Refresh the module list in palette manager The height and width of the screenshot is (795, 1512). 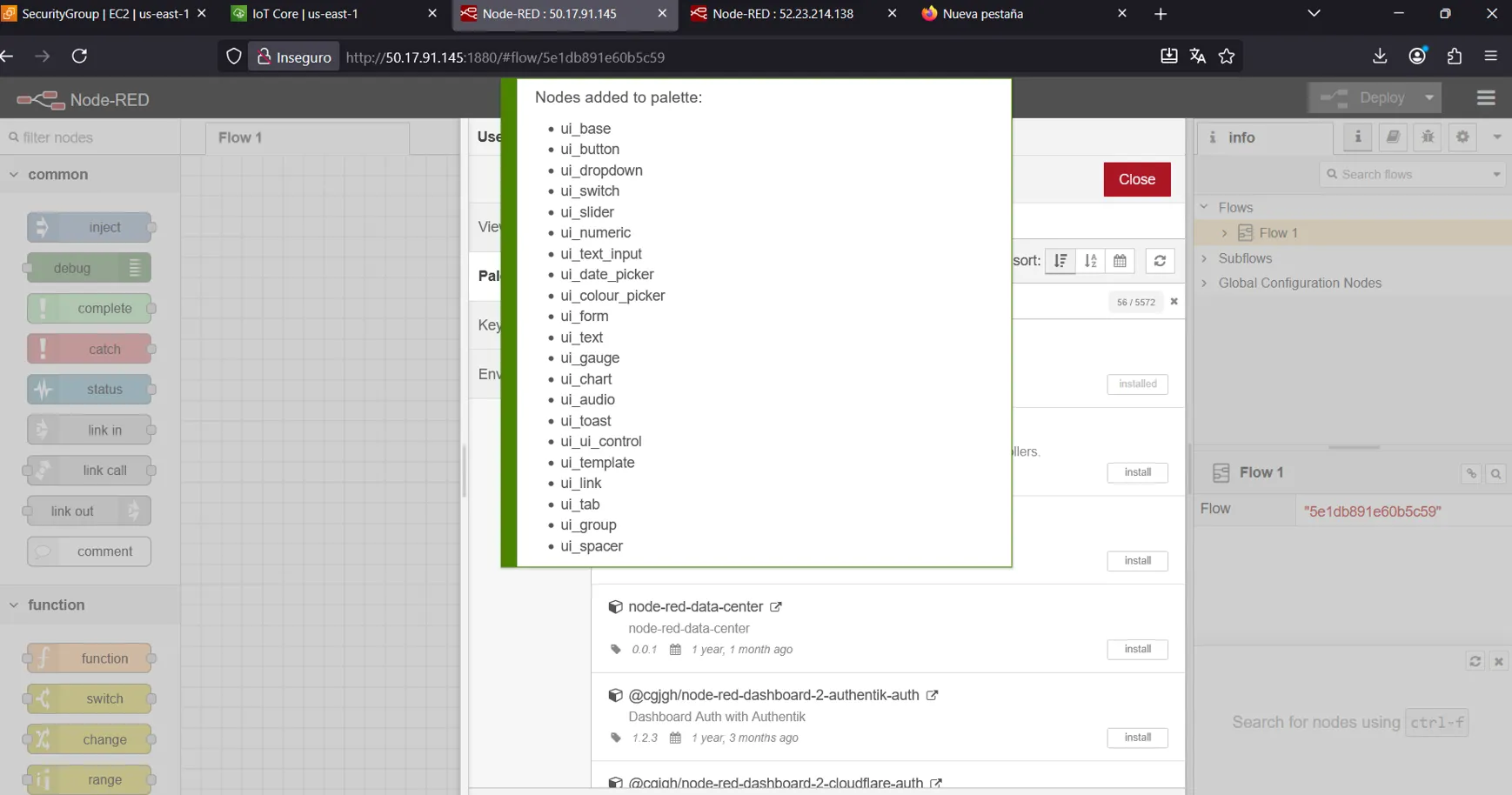point(1160,261)
